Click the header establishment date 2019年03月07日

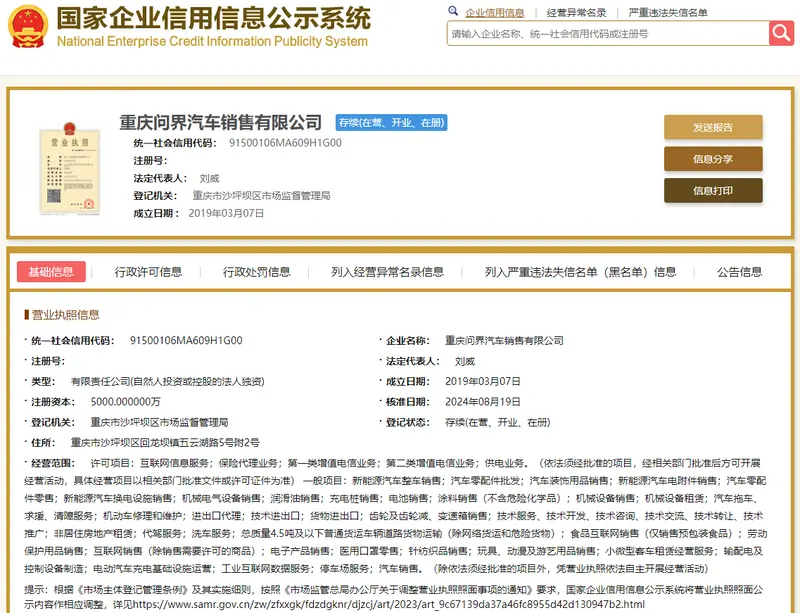click(x=226, y=213)
